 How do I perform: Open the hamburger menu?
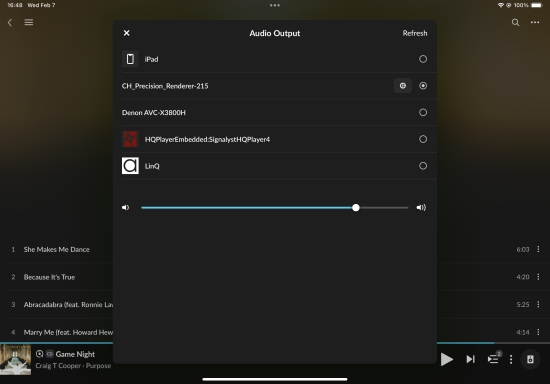tap(29, 22)
